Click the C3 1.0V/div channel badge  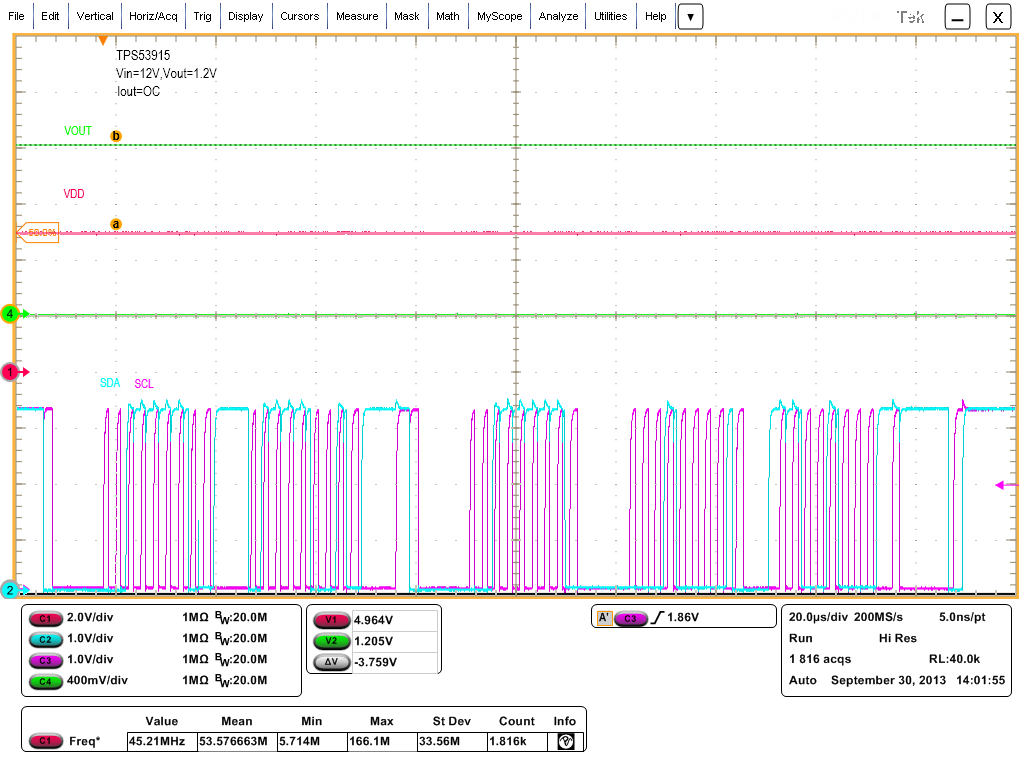(x=45, y=660)
